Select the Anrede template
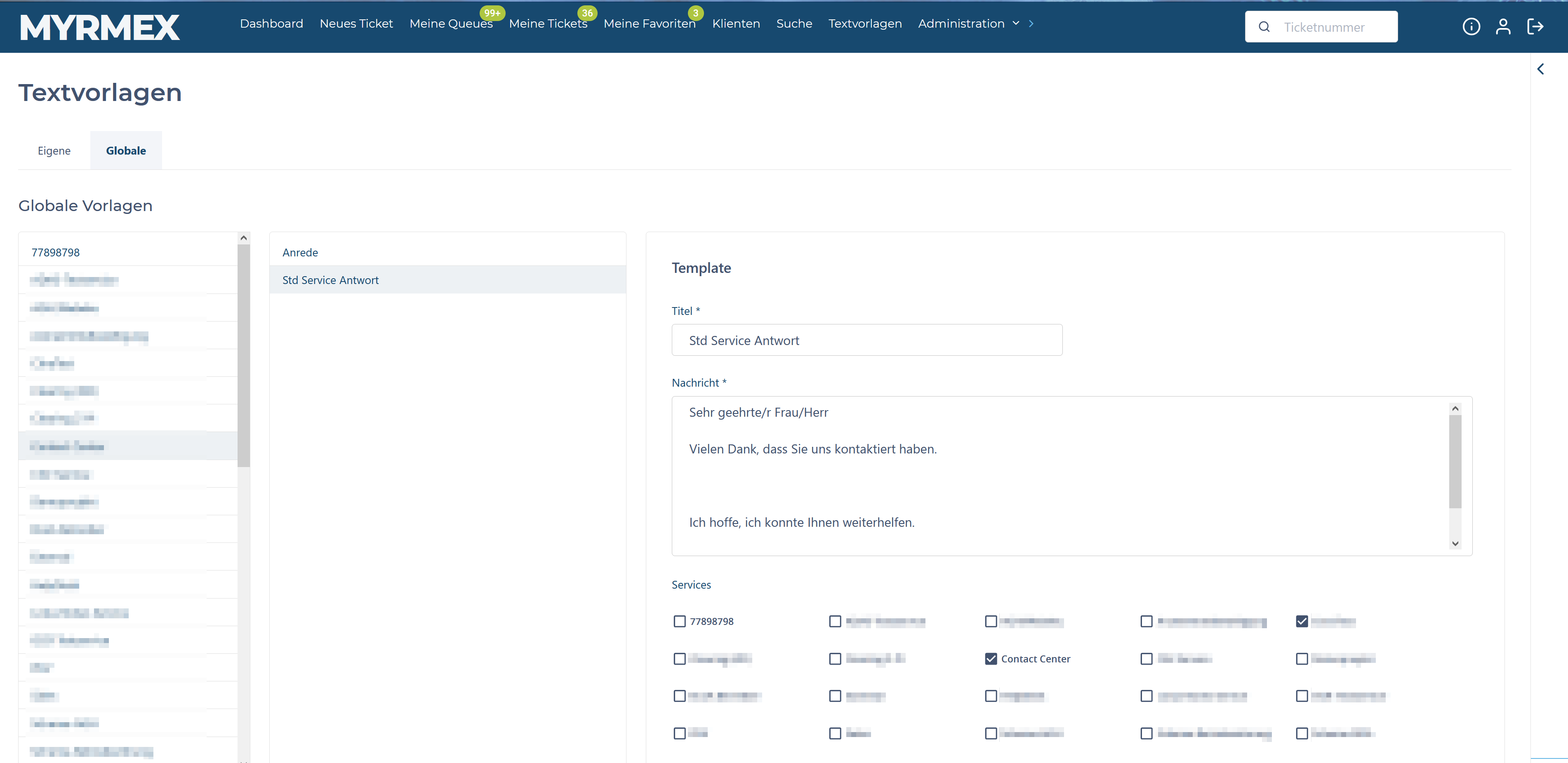 click(447, 252)
